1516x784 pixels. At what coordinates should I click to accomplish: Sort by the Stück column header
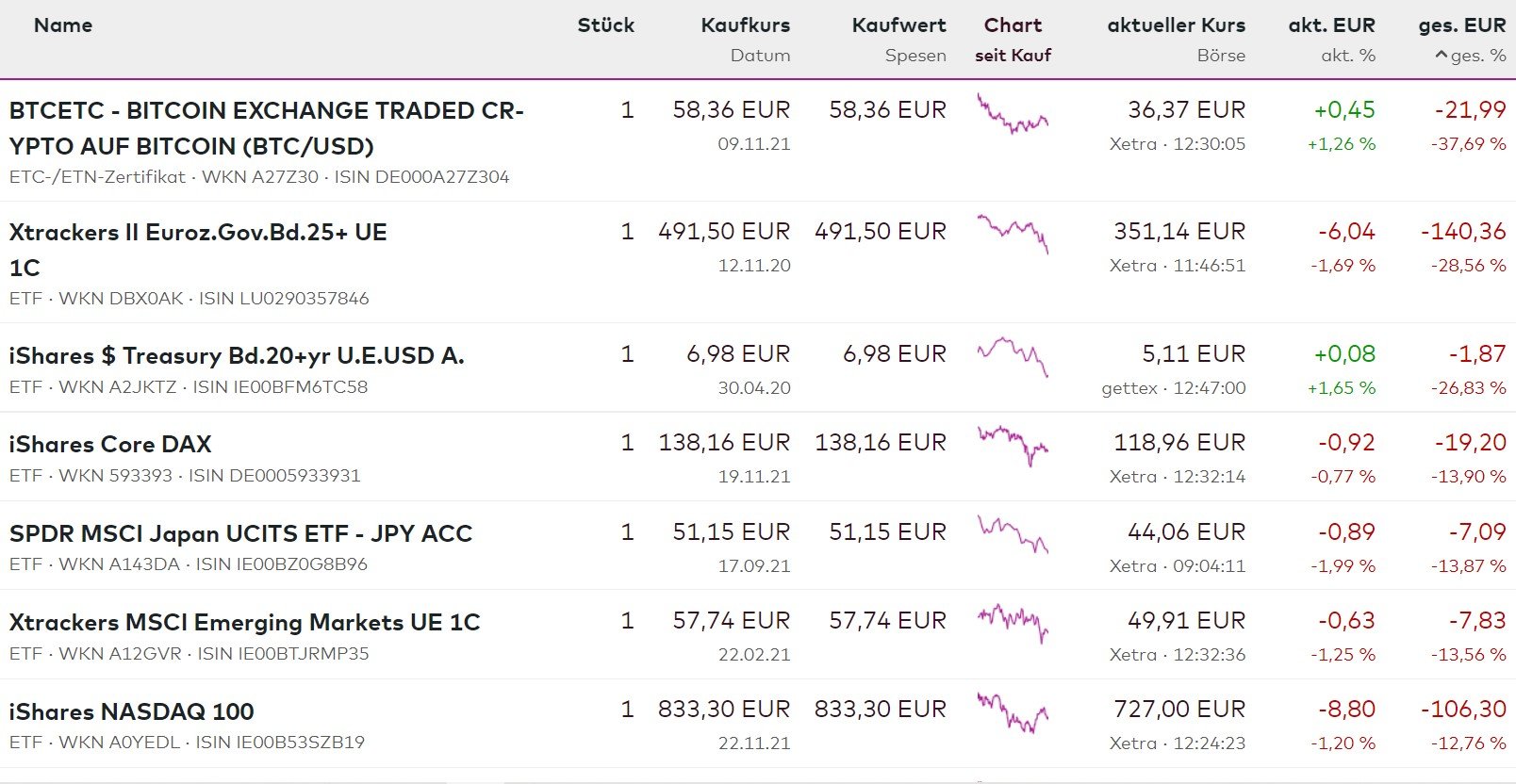coord(605,25)
